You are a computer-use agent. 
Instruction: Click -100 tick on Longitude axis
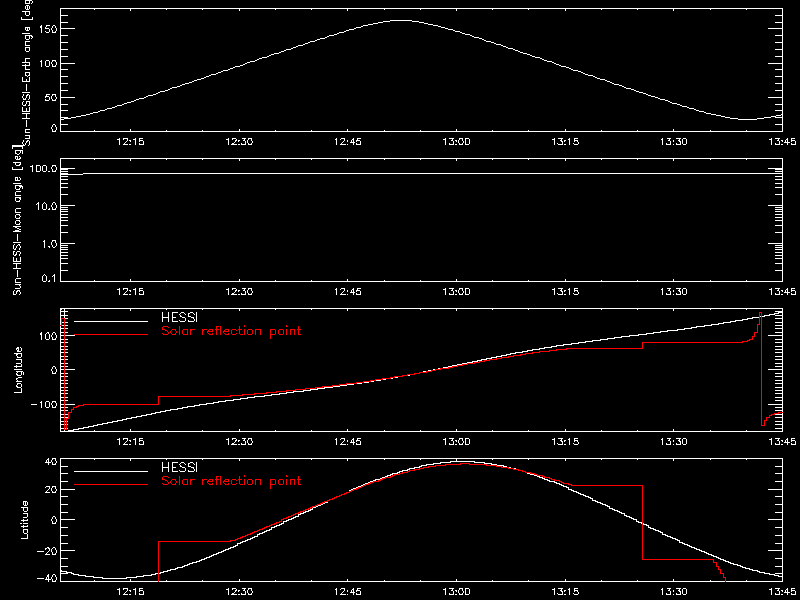click(43, 404)
